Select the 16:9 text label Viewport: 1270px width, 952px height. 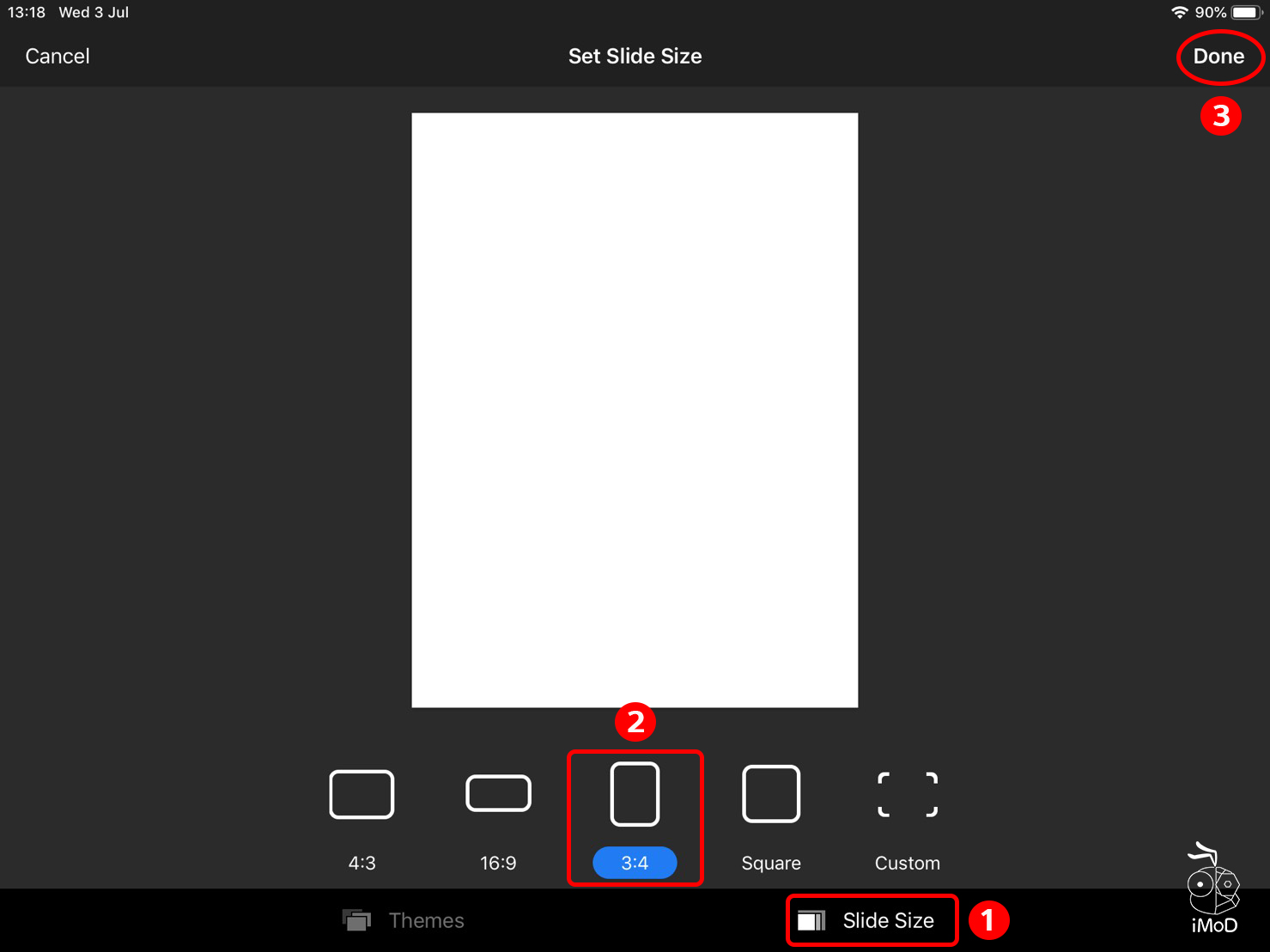point(498,863)
